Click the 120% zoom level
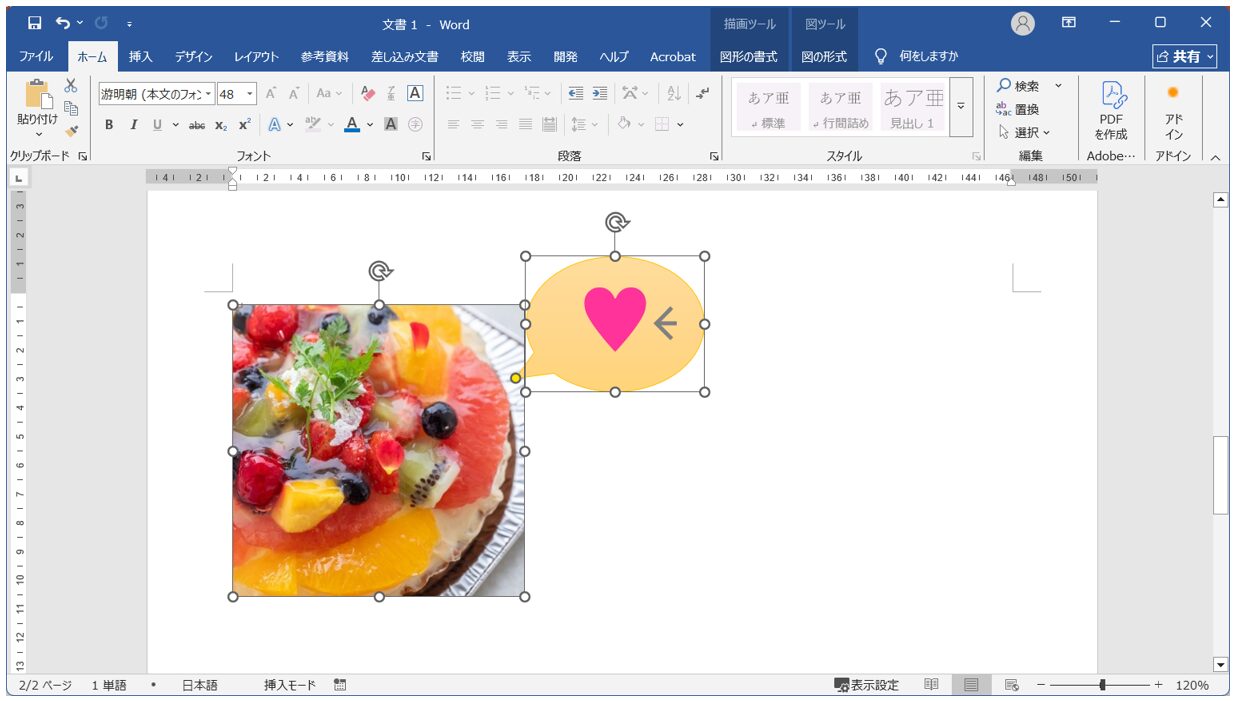1235x701 pixels. pos(1192,685)
